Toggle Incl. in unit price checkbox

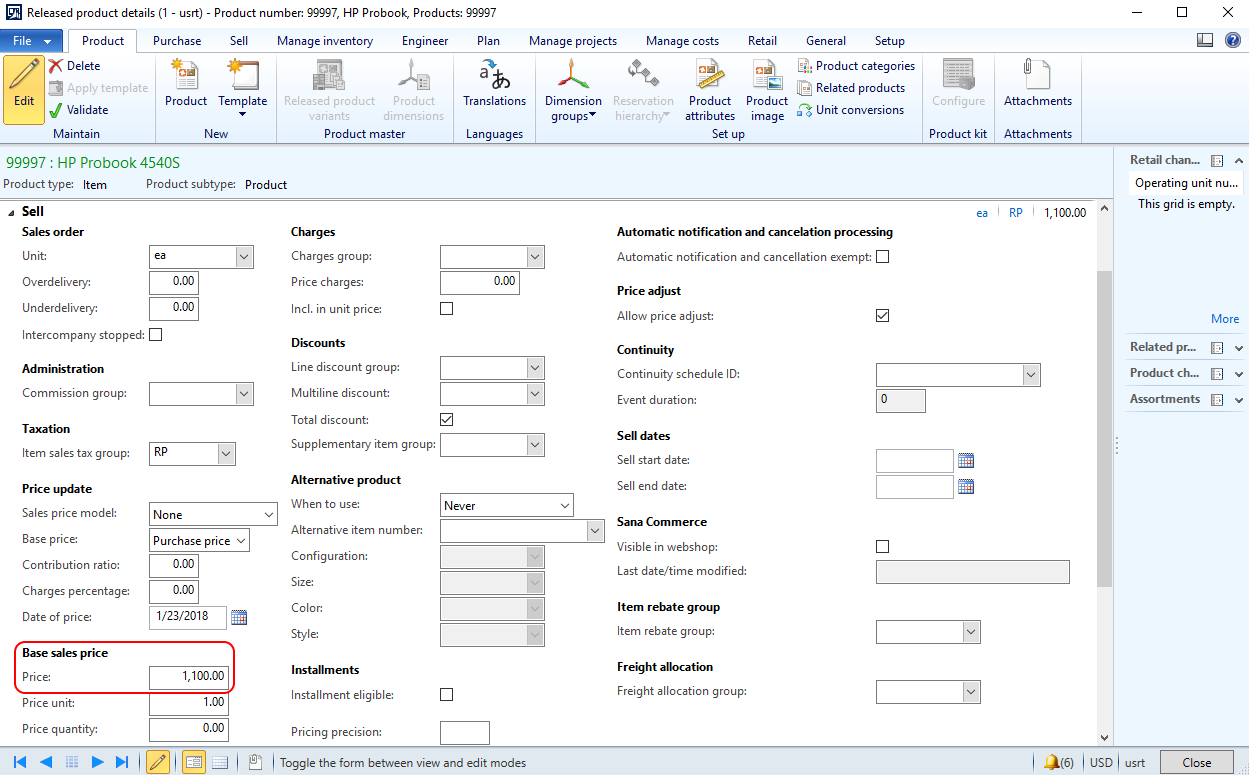point(447,309)
